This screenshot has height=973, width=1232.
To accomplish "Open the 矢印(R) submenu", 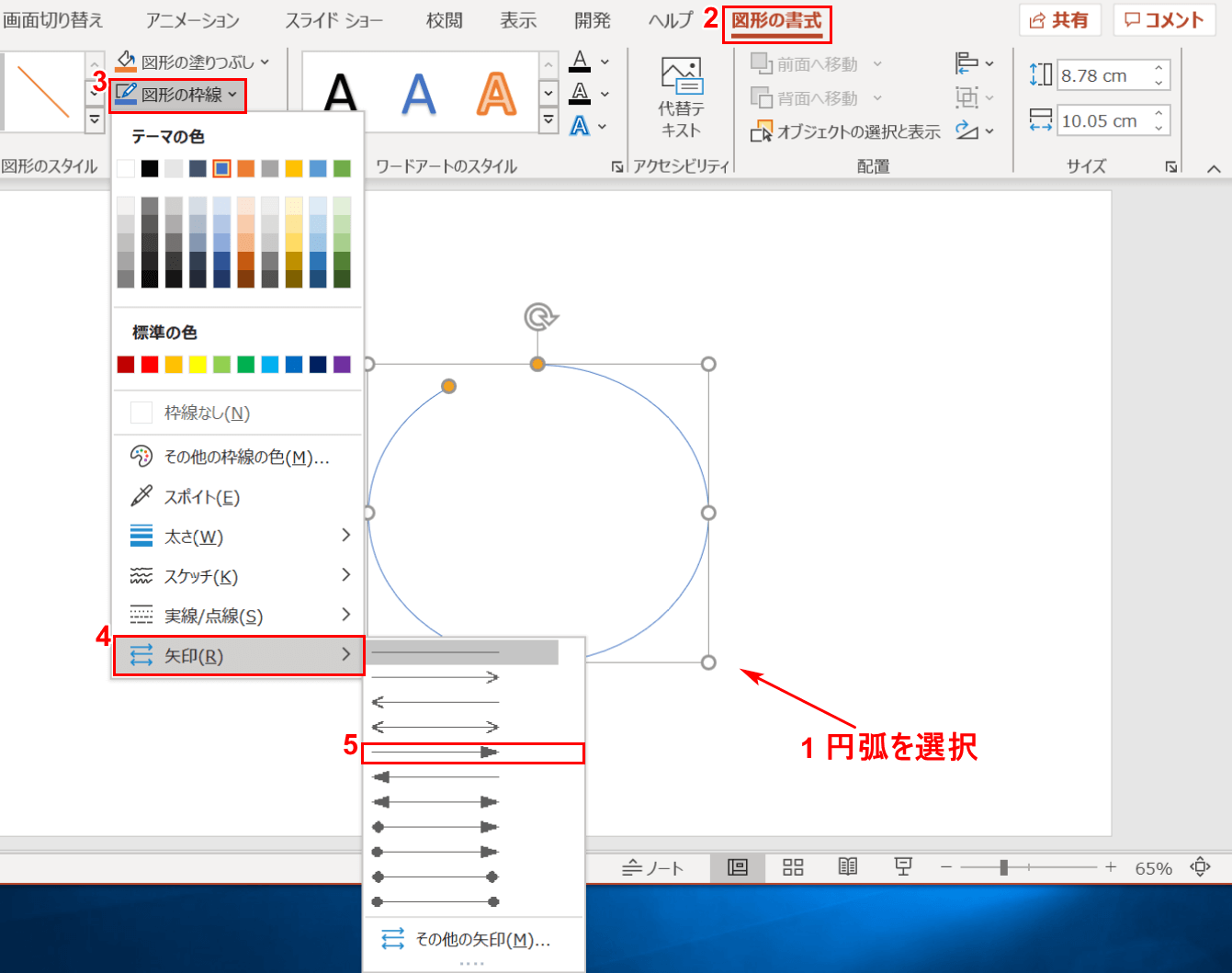I will (x=238, y=655).
